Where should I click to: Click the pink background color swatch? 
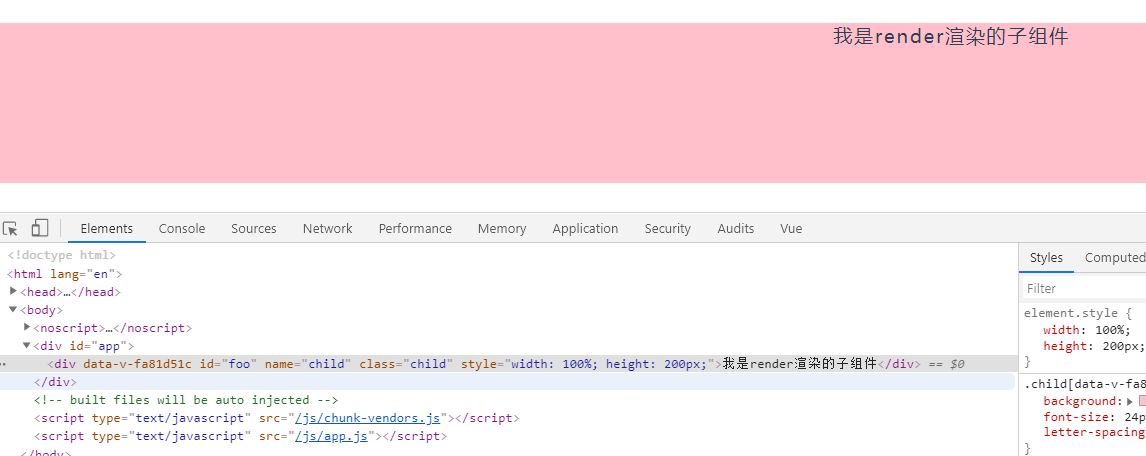(1142, 400)
